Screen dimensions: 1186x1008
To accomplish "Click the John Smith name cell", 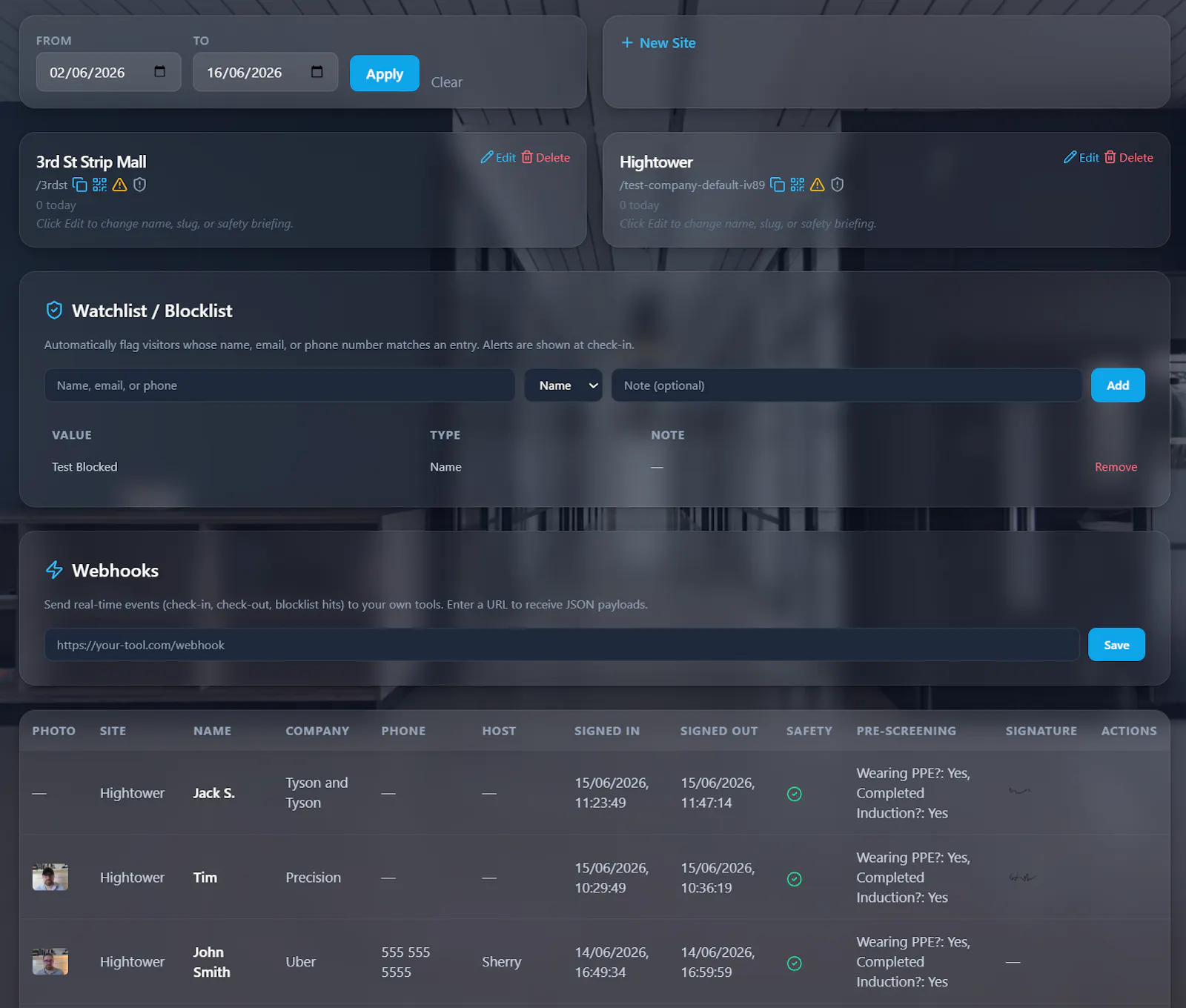I will 212,962.
